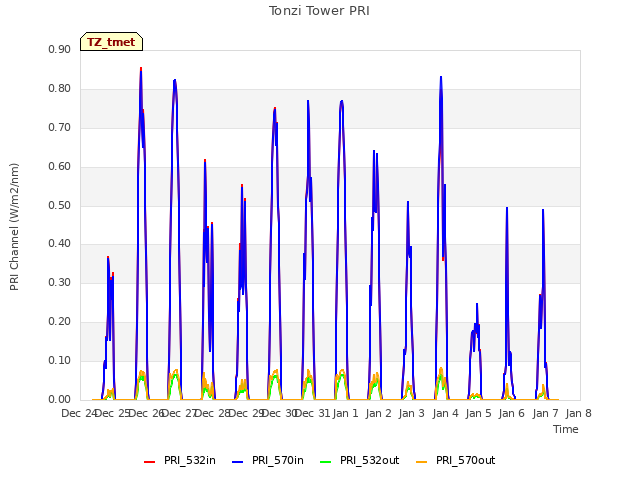The height and width of the screenshot is (480, 640).
Task: Click the 0.20 y-axis tick label
Action: point(60,322)
